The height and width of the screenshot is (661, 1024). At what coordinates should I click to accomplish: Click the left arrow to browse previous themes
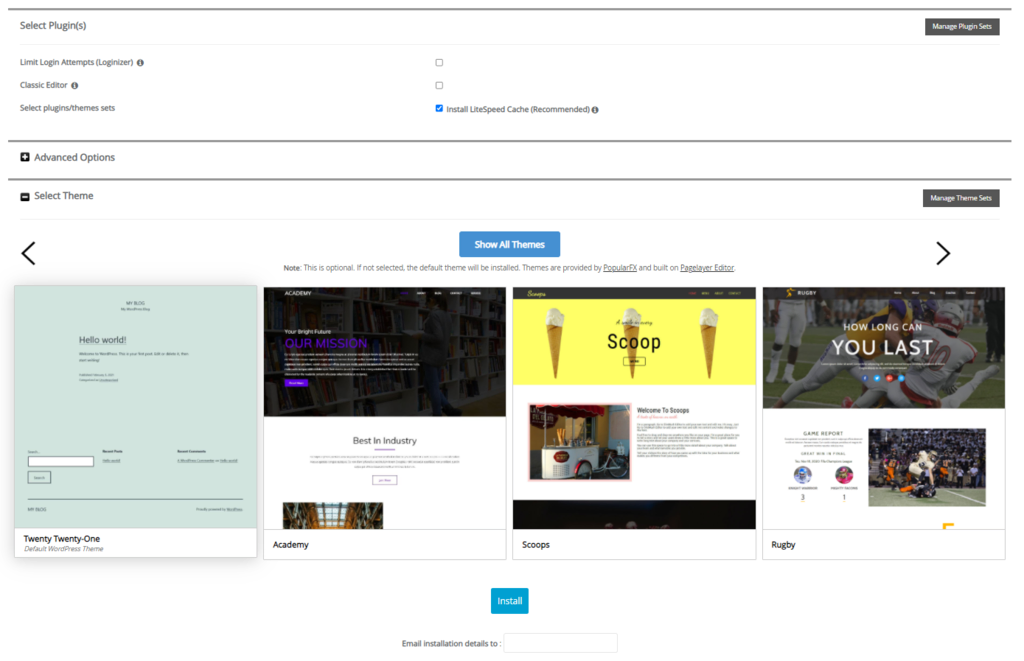click(x=28, y=253)
